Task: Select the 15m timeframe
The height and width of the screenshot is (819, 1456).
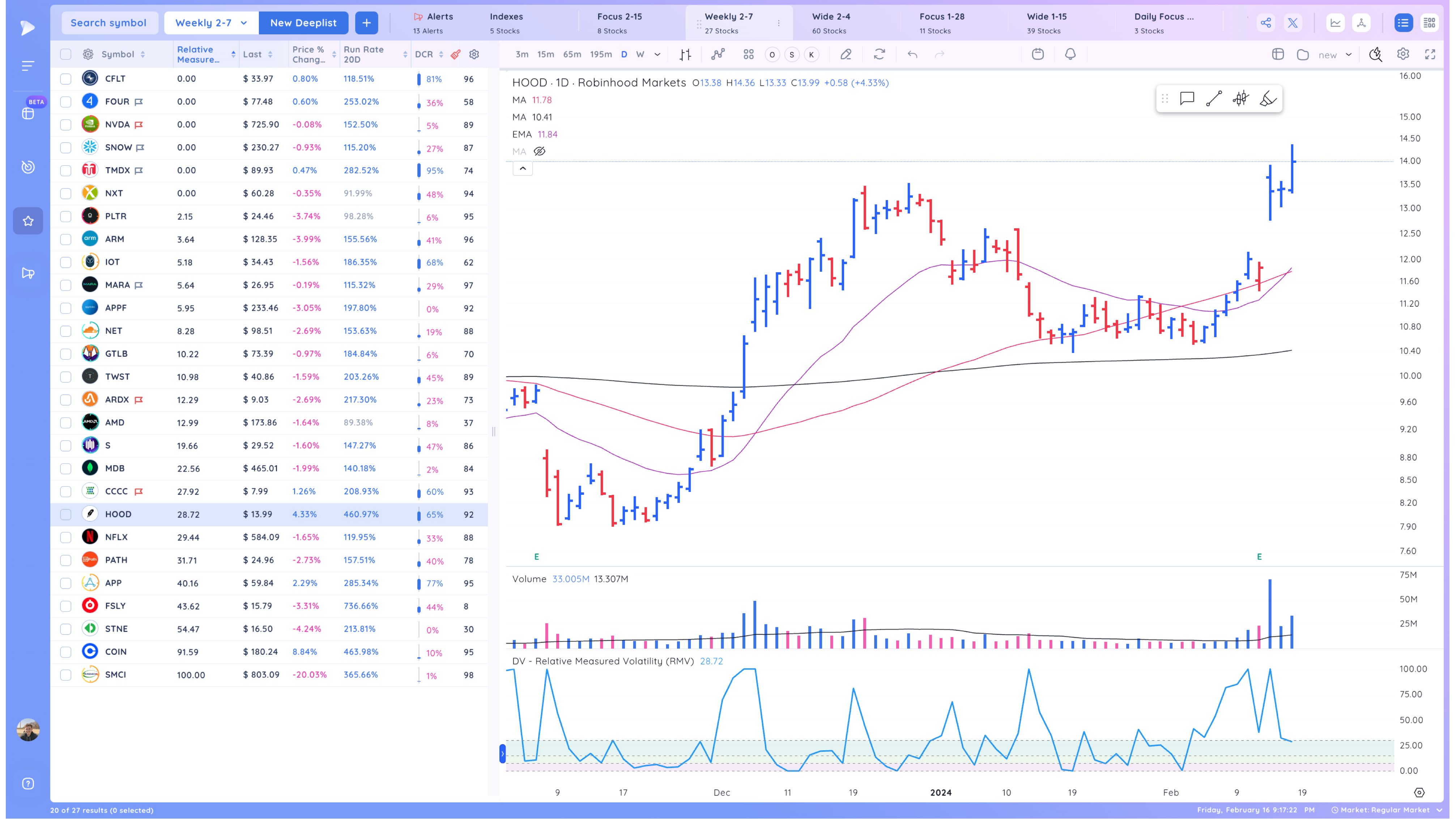Action: 545,54
